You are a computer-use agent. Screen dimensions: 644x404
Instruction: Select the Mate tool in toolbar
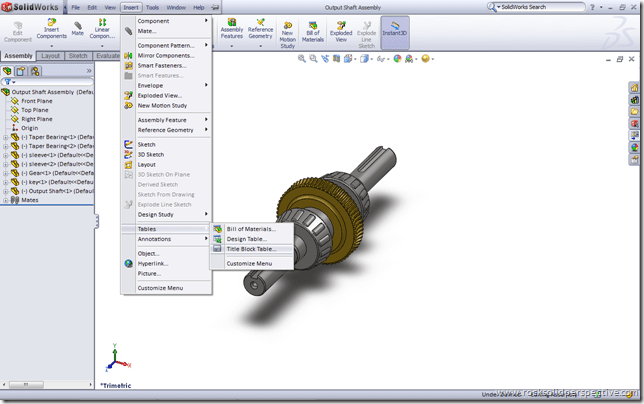click(x=78, y=29)
